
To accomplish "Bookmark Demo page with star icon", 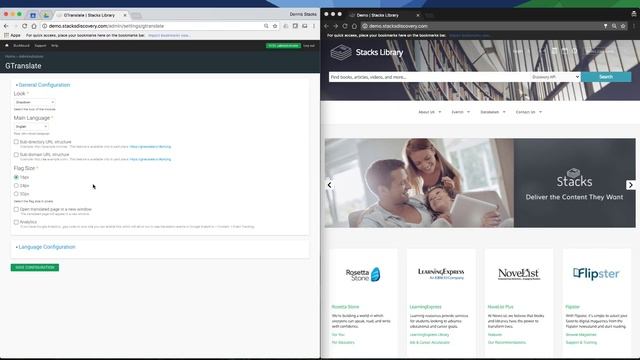I will [x=623, y=26].
